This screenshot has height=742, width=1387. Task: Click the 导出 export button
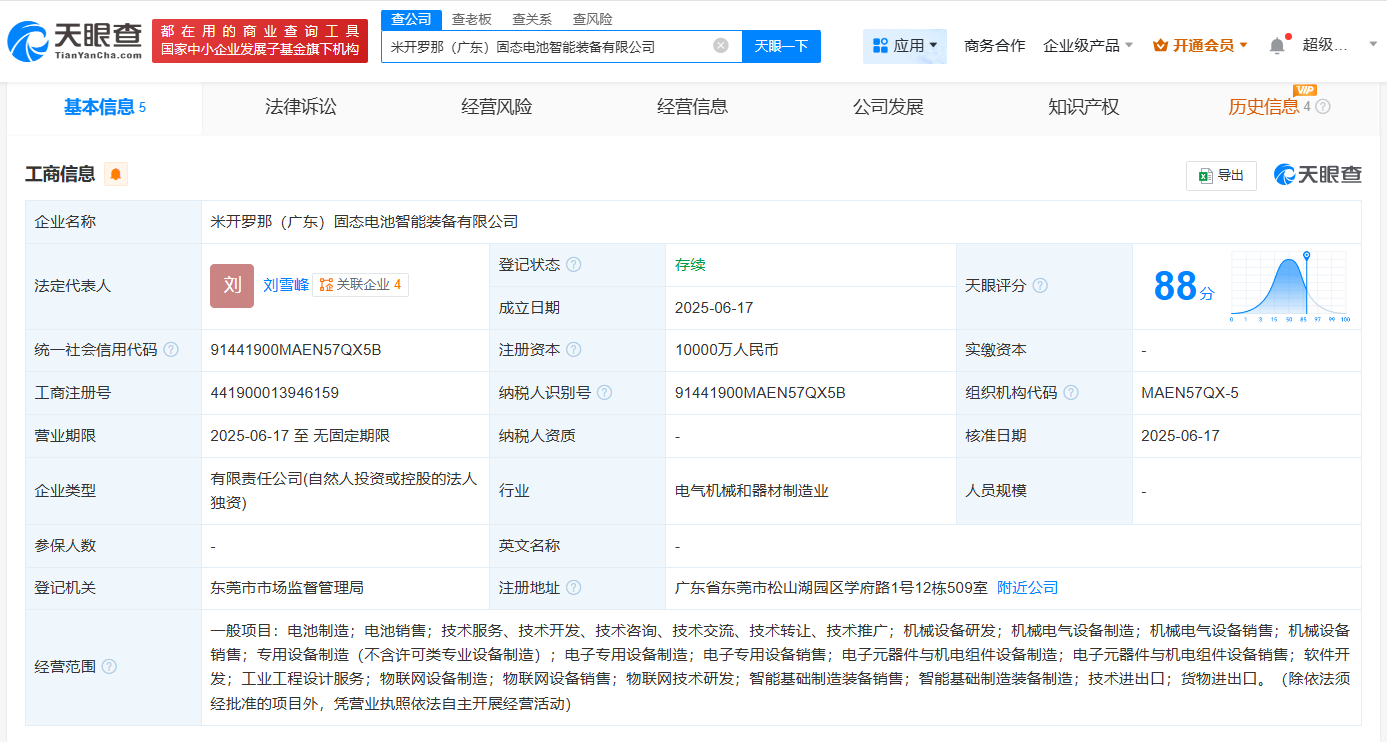click(1221, 175)
